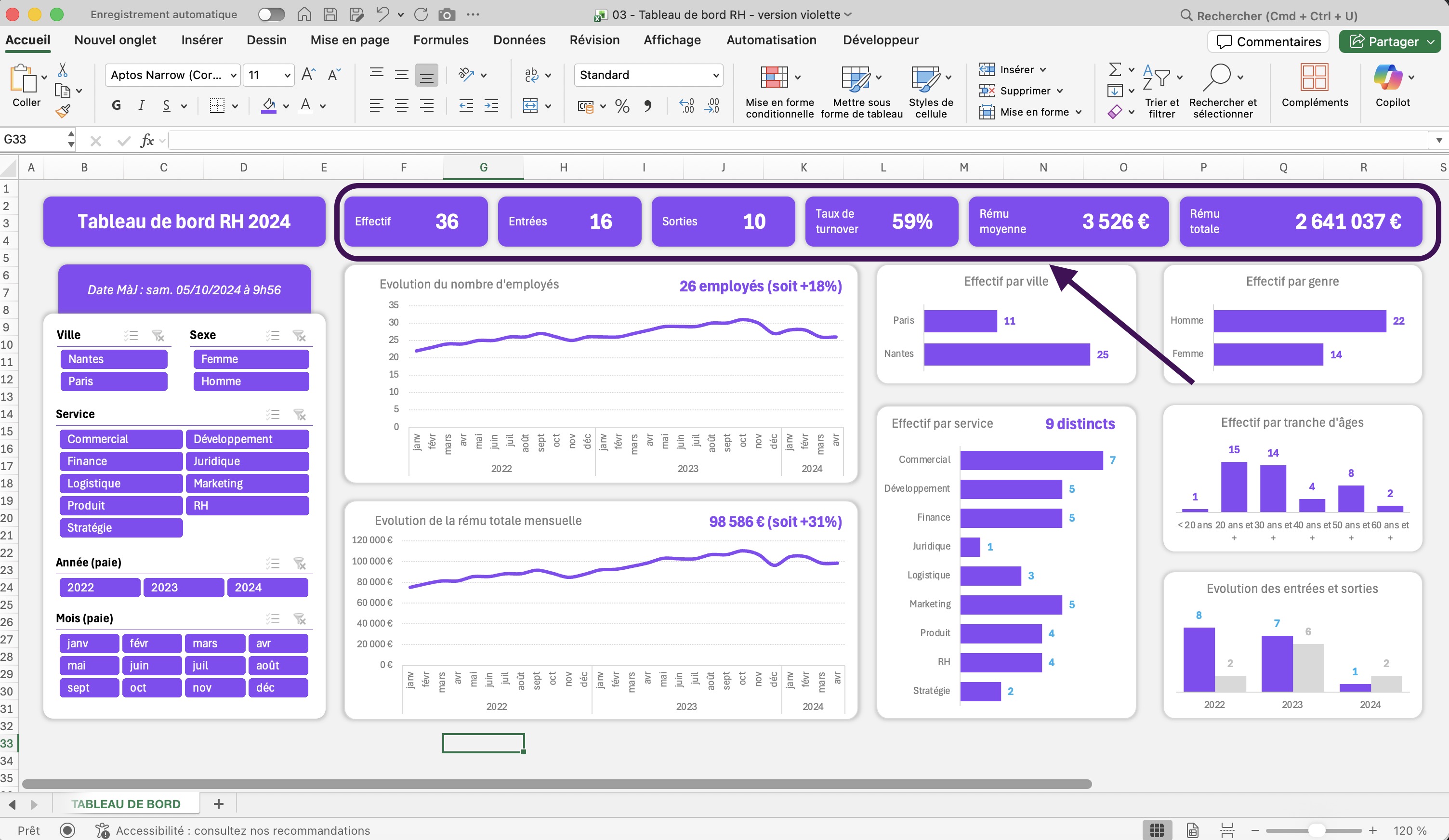The height and width of the screenshot is (840, 1449).
Task: Clear the Ville slicer filter icon
Action: click(x=158, y=335)
